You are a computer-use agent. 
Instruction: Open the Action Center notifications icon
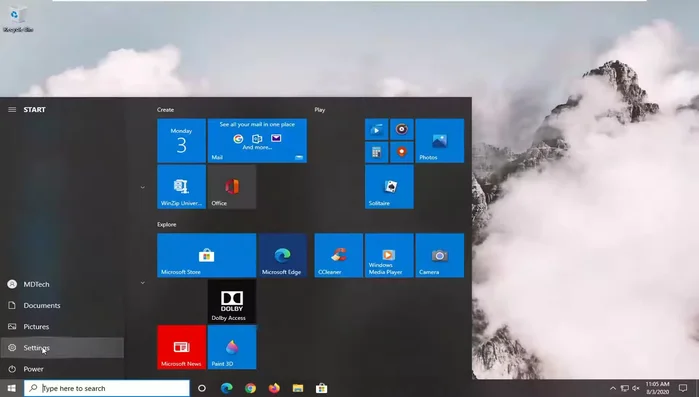683,388
